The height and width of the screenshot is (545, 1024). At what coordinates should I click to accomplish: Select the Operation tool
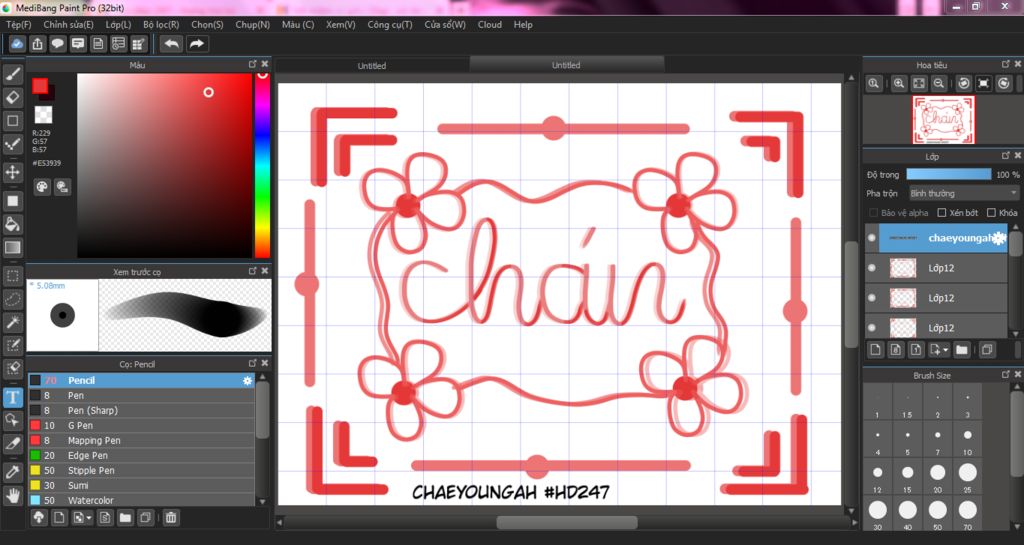(13, 420)
